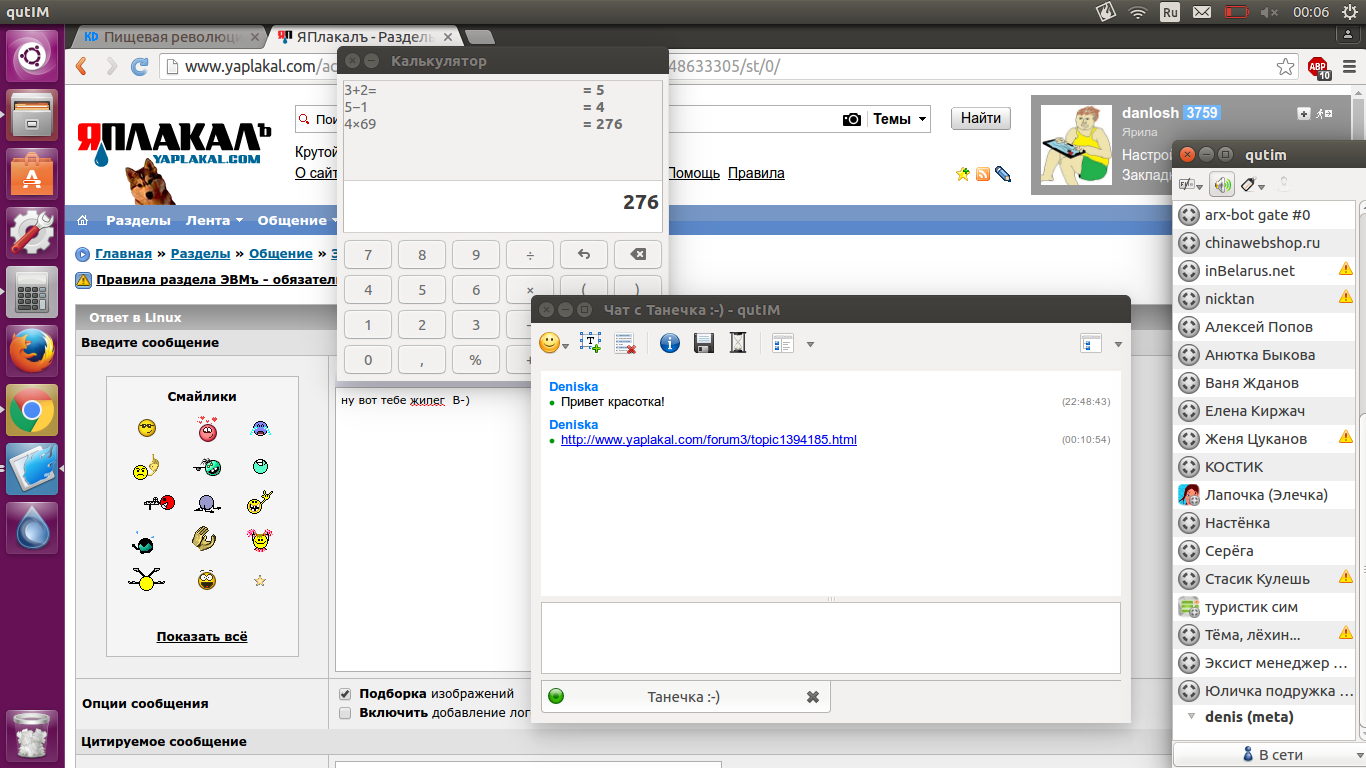Click the percent key in calculator
Image resolution: width=1366 pixels, height=768 pixels.
(476, 359)
